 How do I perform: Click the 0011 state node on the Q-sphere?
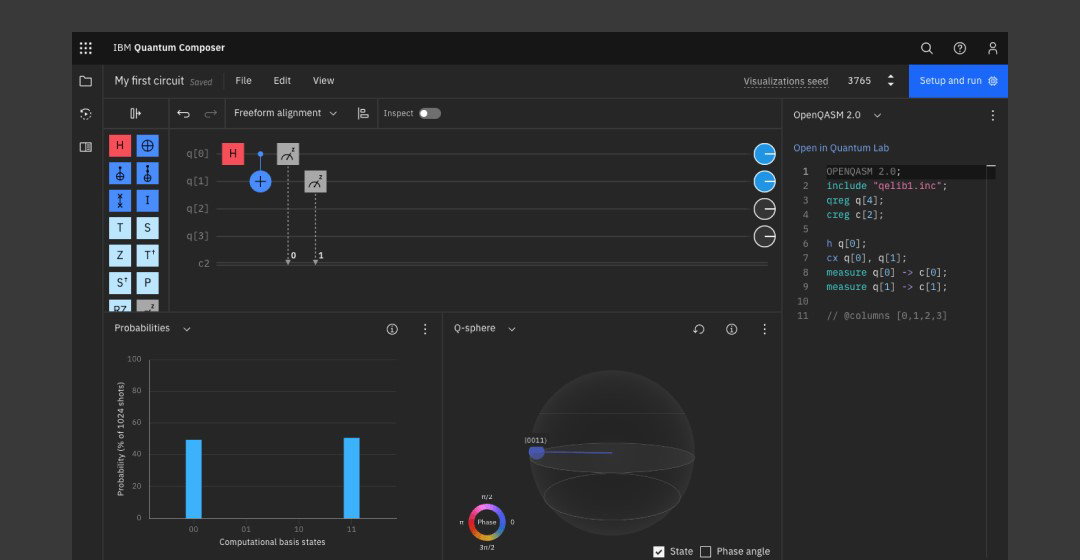tap(537, 452)
